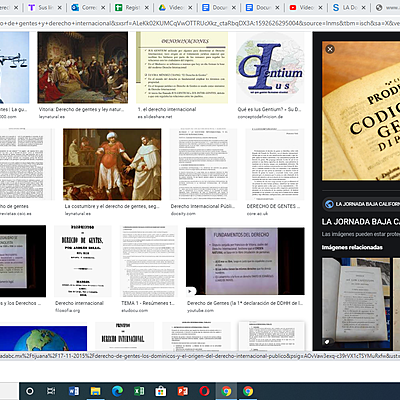The height and width of the screenshot is (400, 400).
Task: Click the 'TEMA 1 - Resúmenes' caption
Action: point(148,303)
